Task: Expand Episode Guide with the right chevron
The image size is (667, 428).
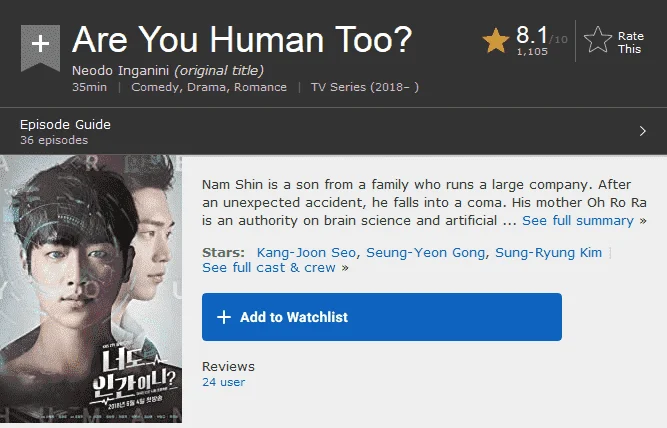Action: point(643,131)
